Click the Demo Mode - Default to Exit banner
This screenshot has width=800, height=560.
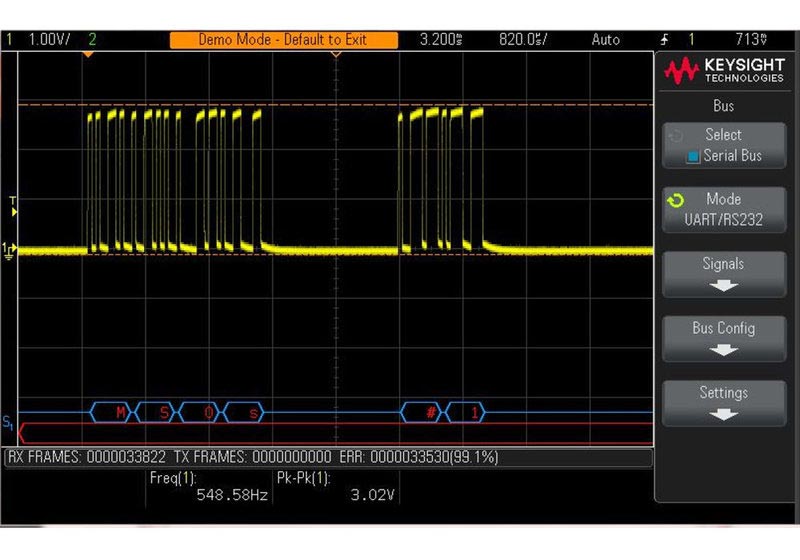[284, 40]
